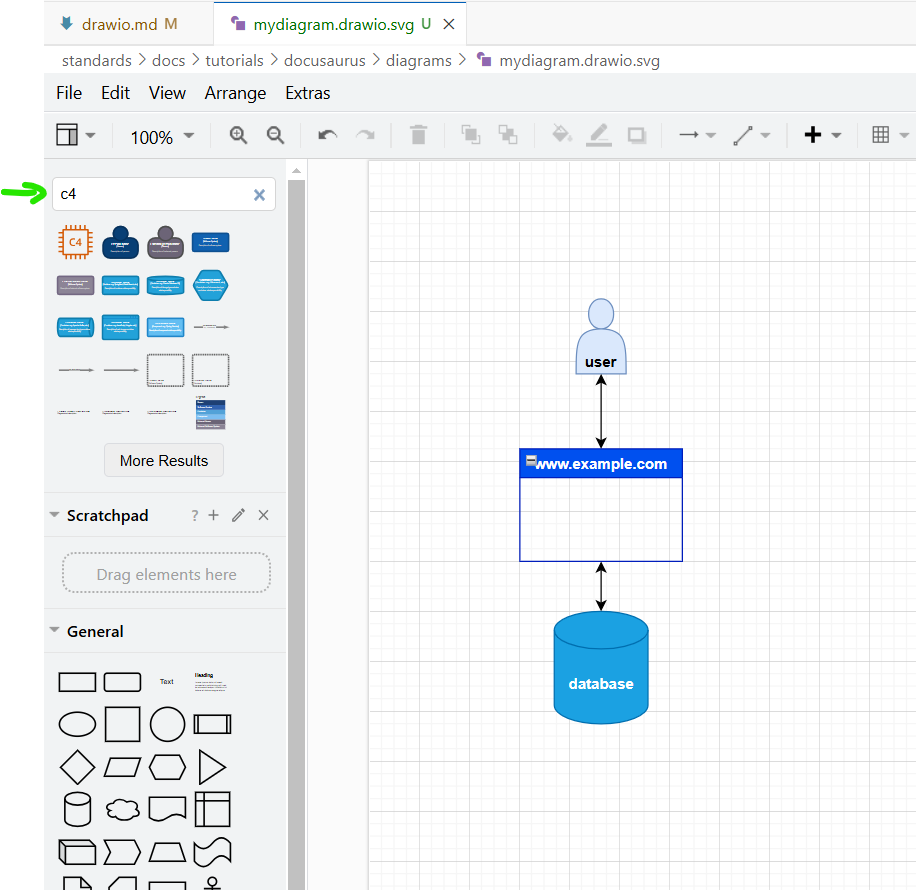Click the Zoom In magnifier icon
Viewport: 916px width, 890px height.
[x=238, y=135]
